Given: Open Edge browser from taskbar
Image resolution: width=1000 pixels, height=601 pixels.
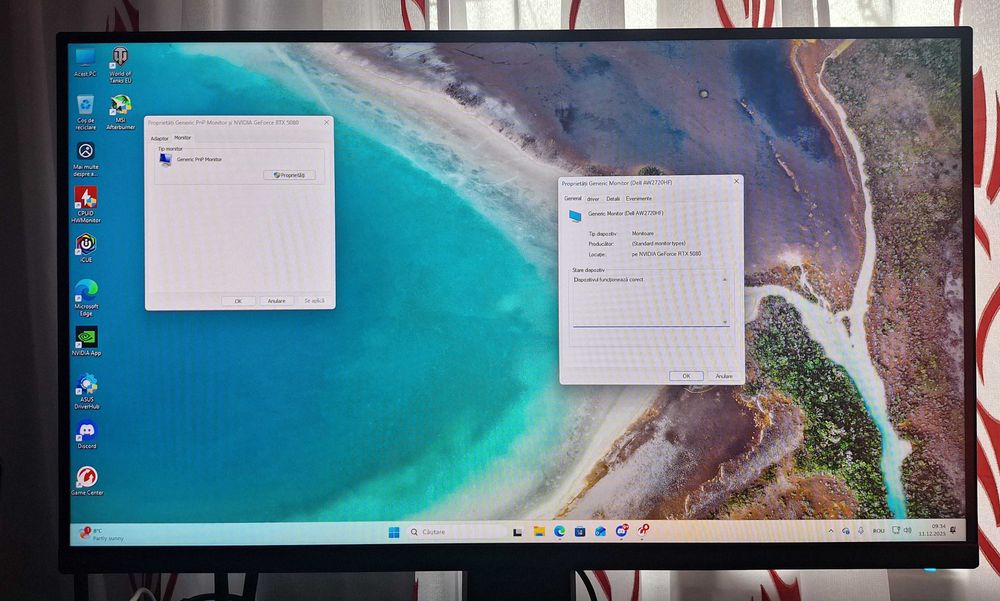Looking at the screenshot, I should (x=559, y=531).
